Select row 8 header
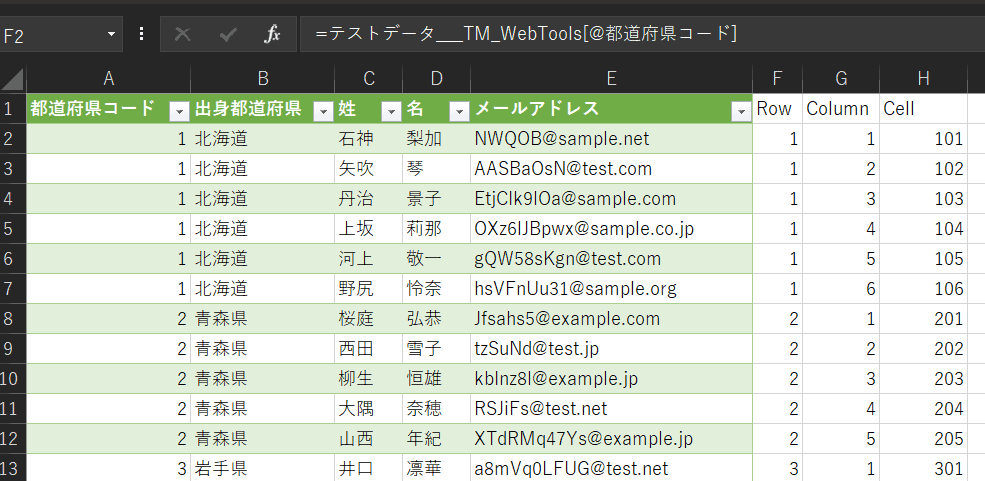 pos(13,319)
